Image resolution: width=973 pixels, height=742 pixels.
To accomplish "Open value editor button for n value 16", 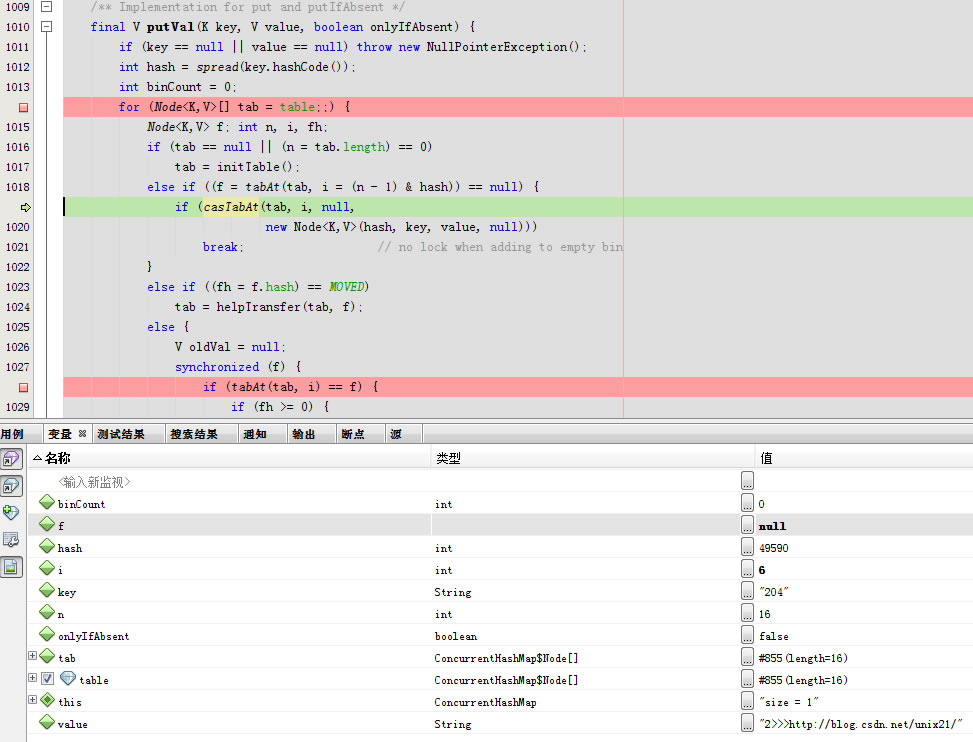I will point(747,612).
